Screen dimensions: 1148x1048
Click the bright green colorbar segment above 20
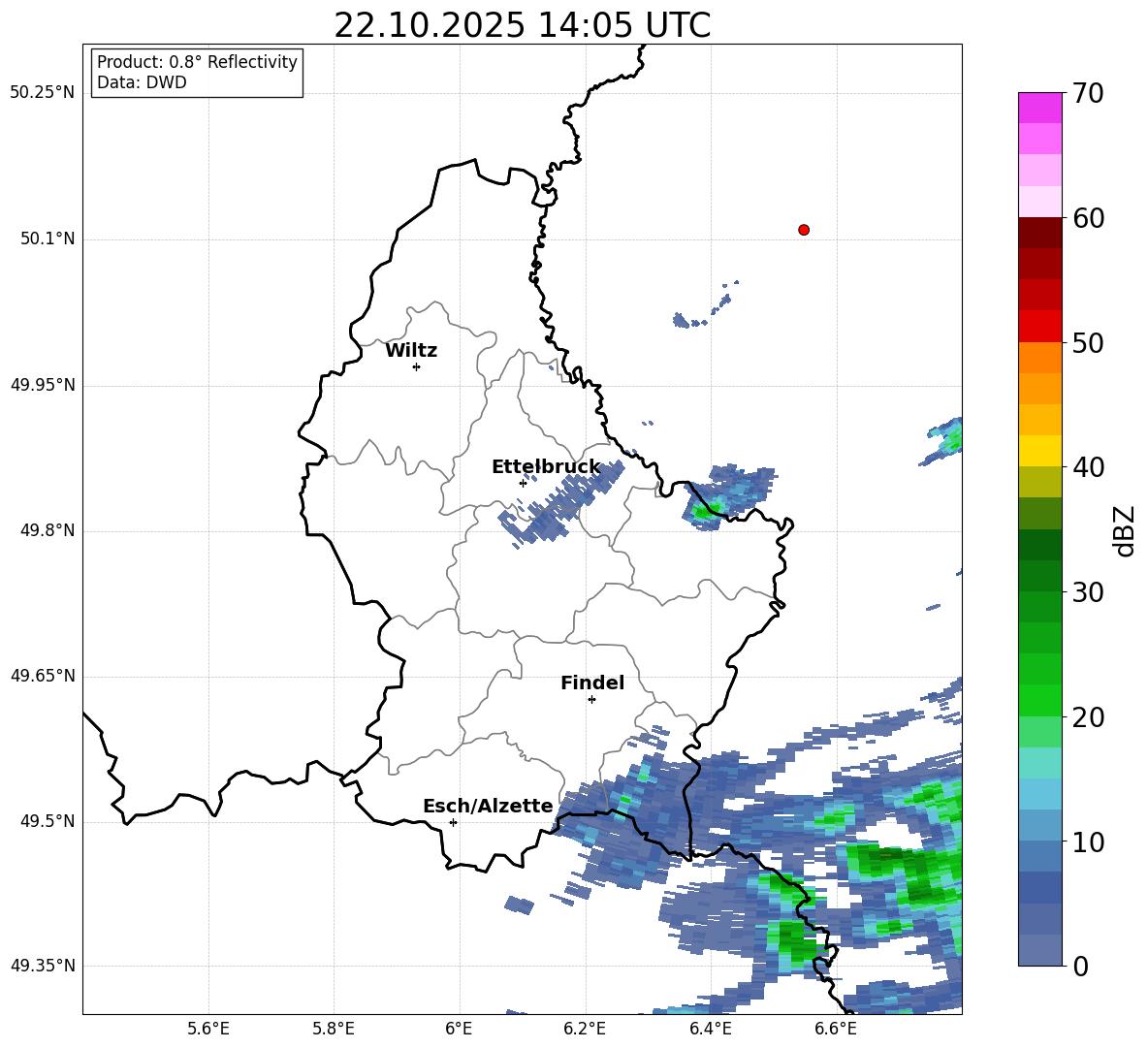[x=1039, y=700]
